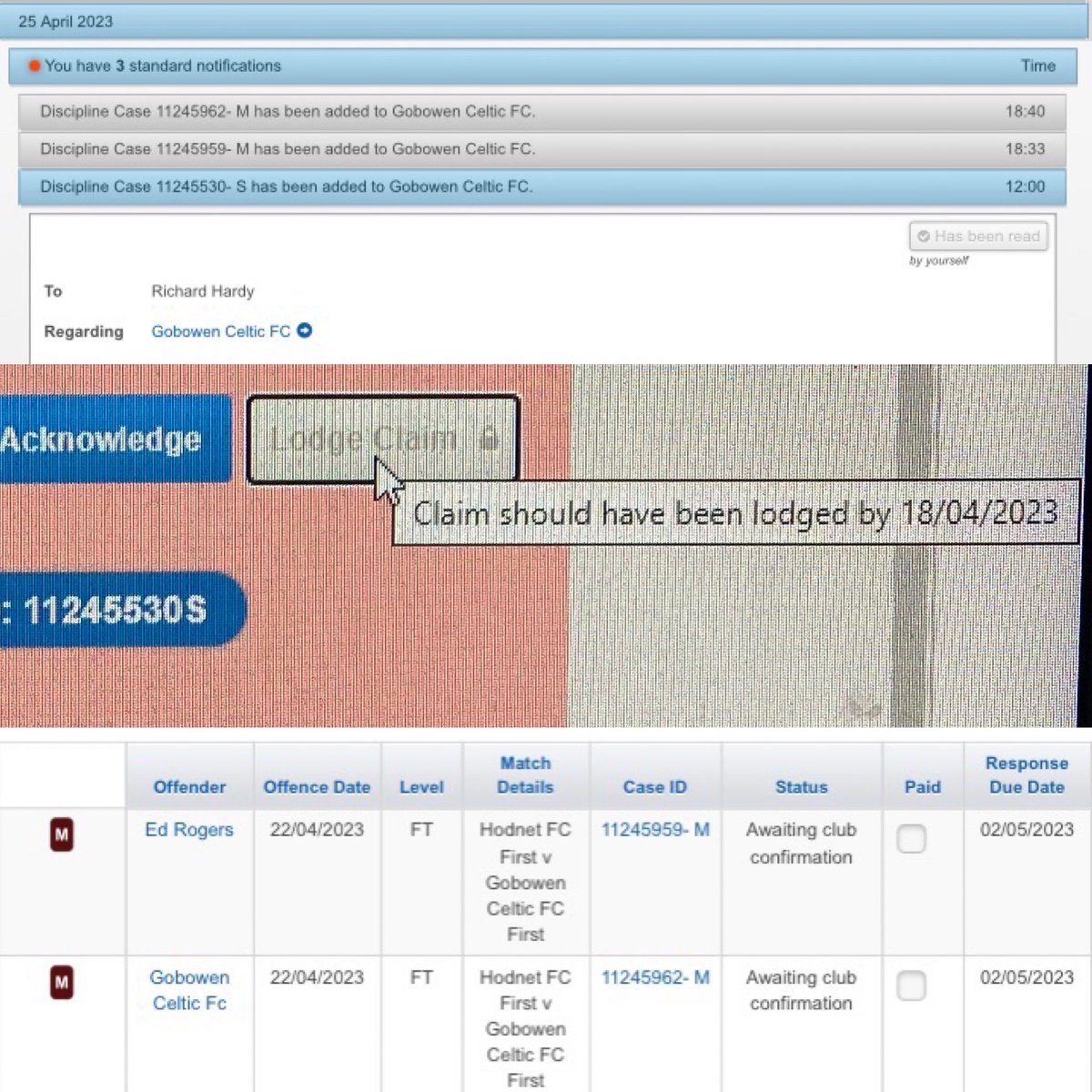Open the Gobowen Celtic FC arrow icon
Image resolution: width=1092 pixels, height=1092 pixels.
pos(305,331)
